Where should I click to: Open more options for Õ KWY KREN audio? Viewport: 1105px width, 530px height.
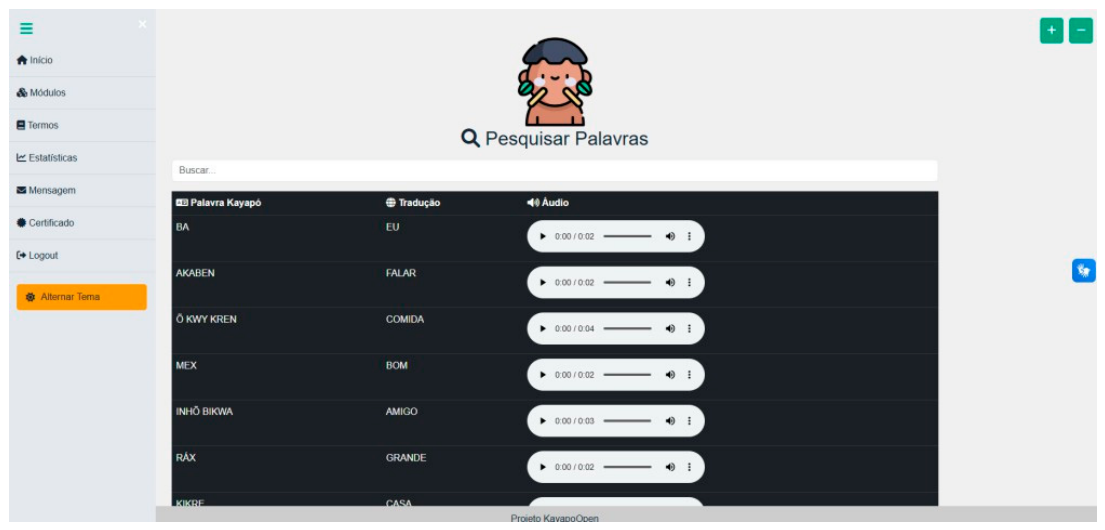(x=689, y=329)
